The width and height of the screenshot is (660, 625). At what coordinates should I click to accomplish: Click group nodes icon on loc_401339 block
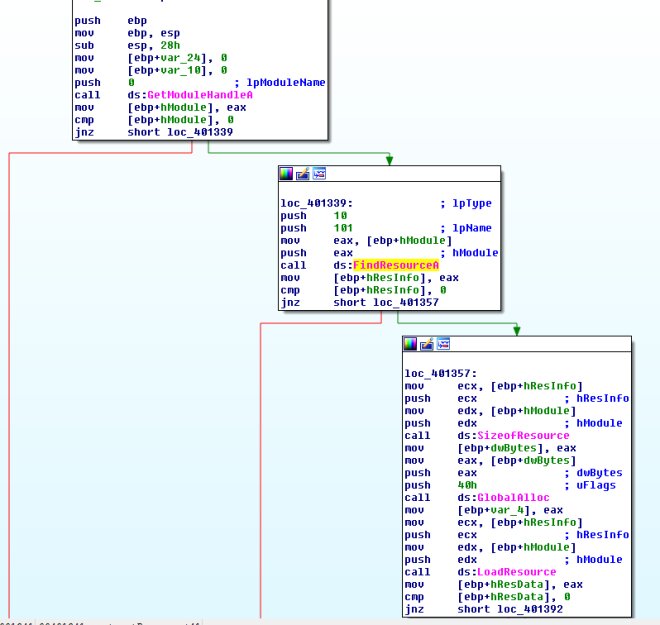point(318,173)
